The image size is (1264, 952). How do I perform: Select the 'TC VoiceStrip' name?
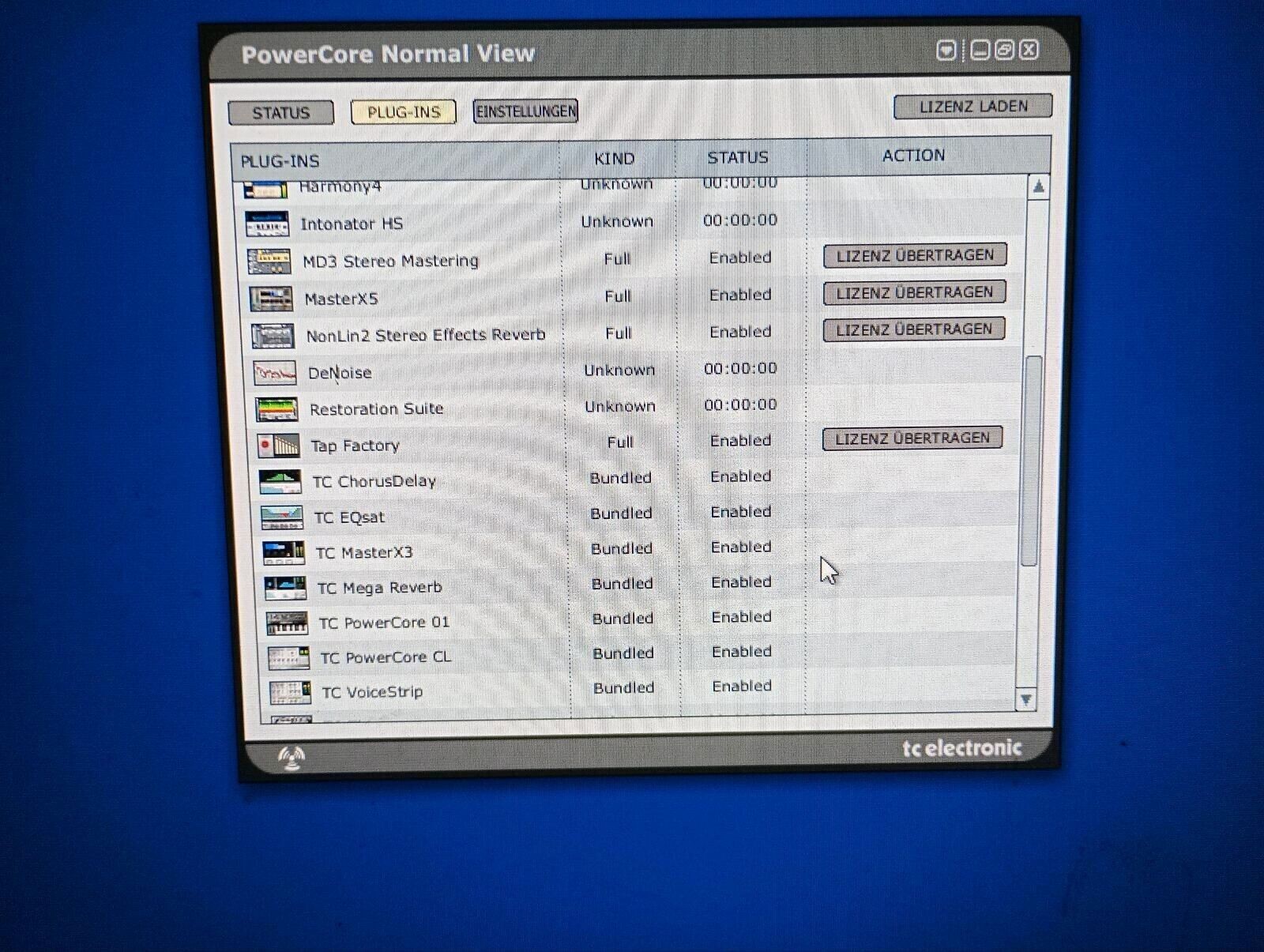372,692
